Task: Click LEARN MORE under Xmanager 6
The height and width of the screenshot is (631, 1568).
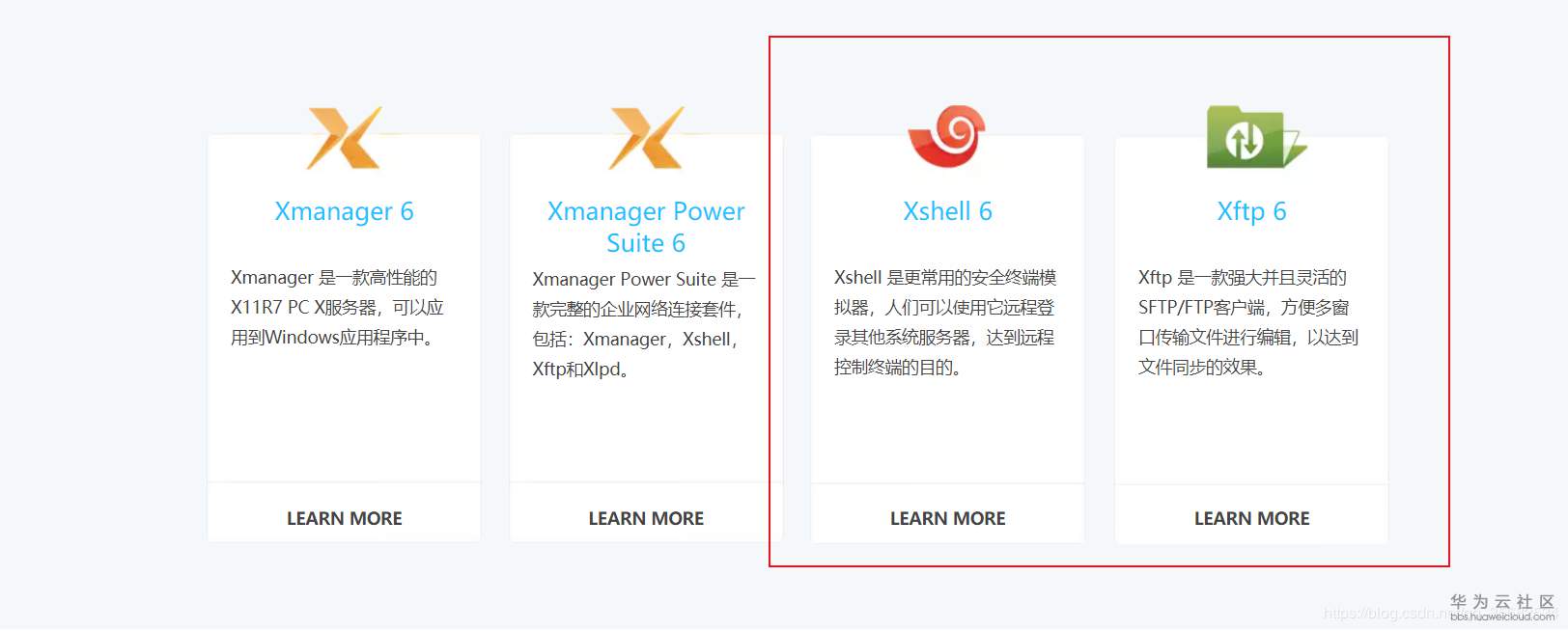Action: click(344, 518)
